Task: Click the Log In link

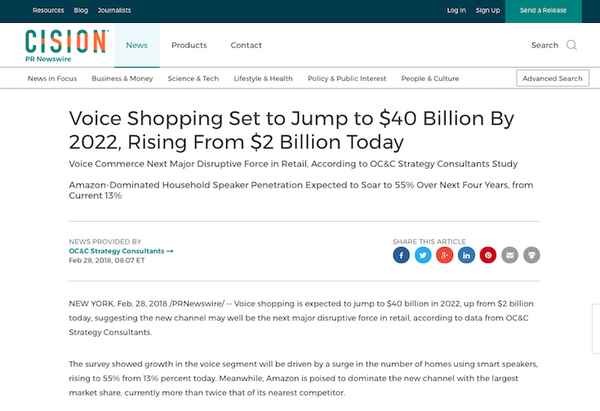Action: pyautogui.click(x=456, y=10)
